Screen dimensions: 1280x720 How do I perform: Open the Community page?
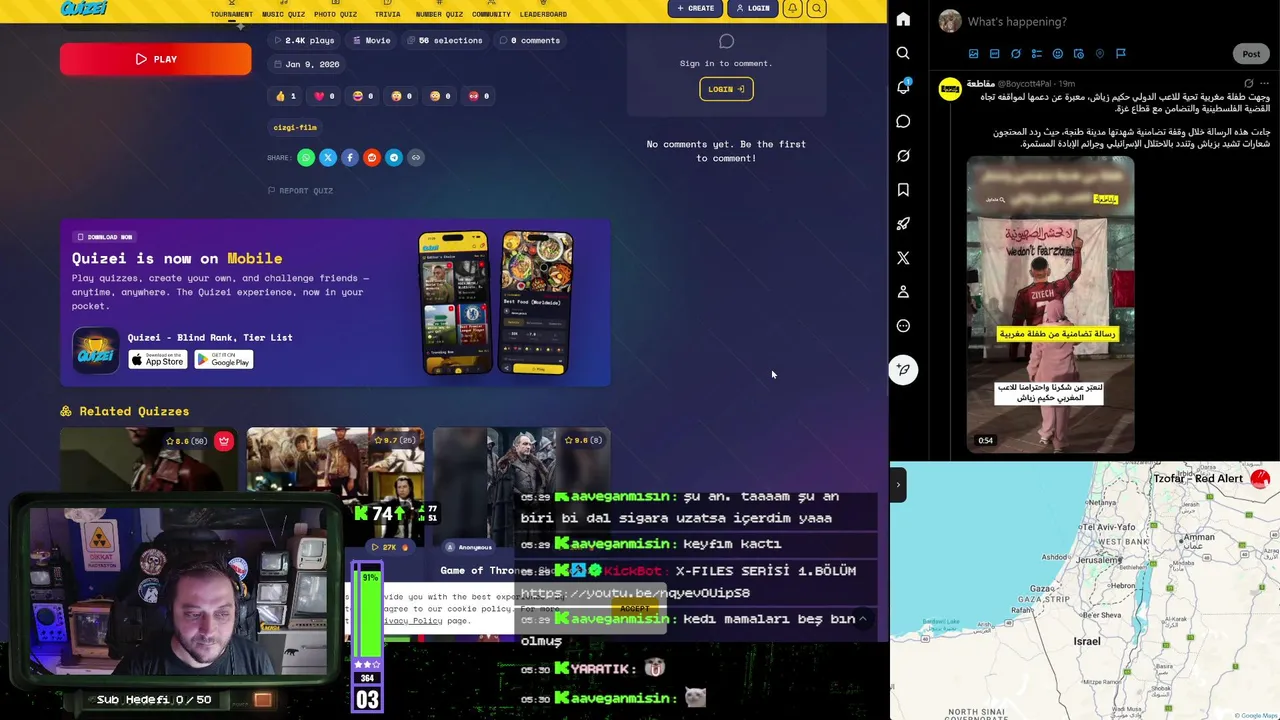click(x=491, y=10)
